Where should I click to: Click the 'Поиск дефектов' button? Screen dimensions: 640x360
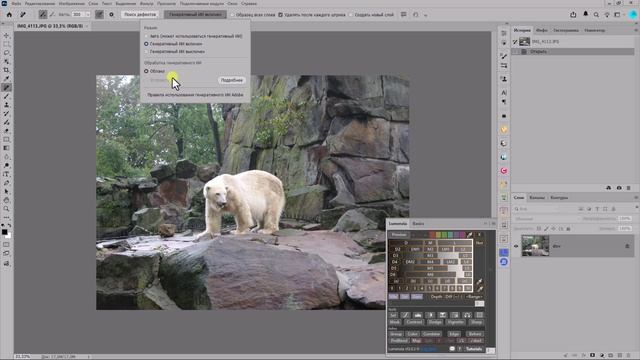(140, 14)
